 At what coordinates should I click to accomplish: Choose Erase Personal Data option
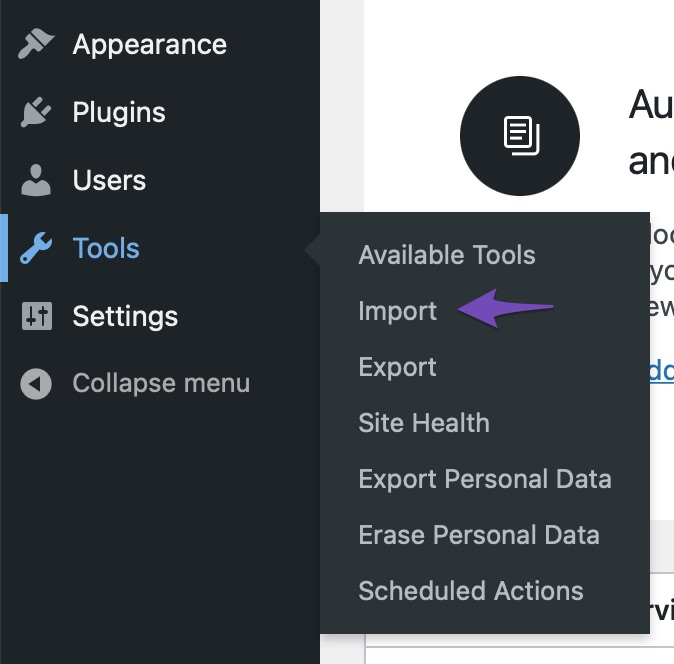coord(479,535)
